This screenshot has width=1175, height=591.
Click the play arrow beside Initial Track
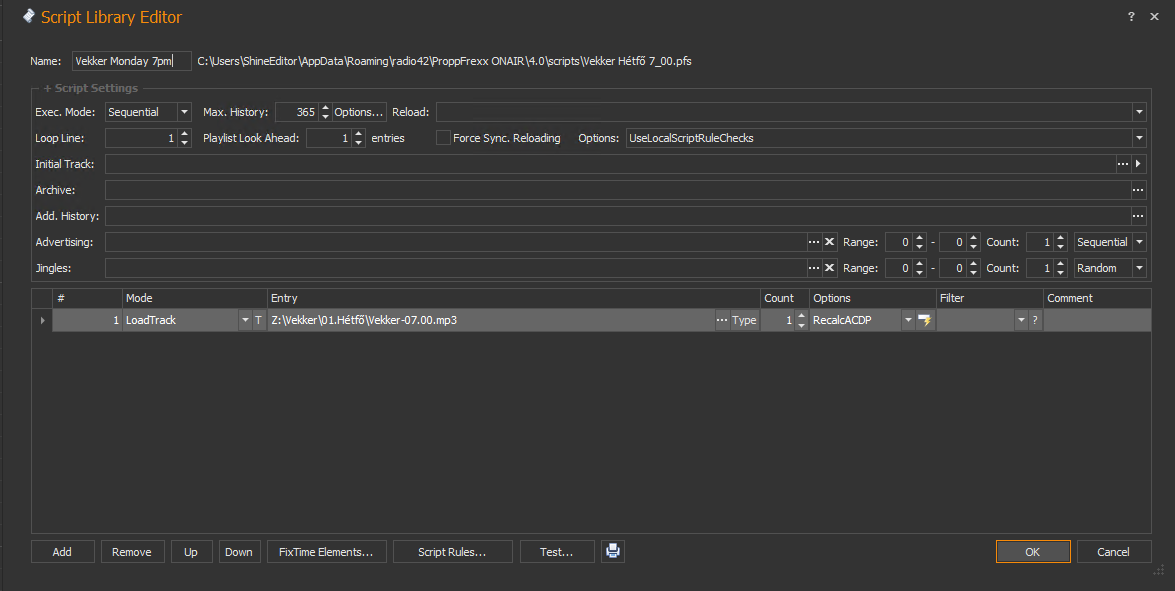point(1139,164)
